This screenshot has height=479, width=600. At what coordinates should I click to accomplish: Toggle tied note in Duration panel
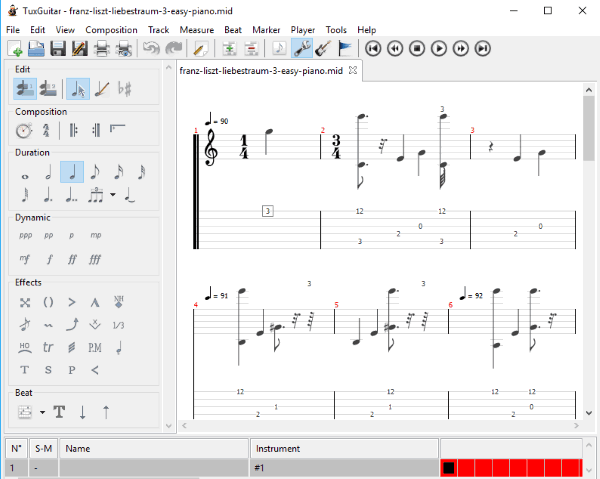130,195
